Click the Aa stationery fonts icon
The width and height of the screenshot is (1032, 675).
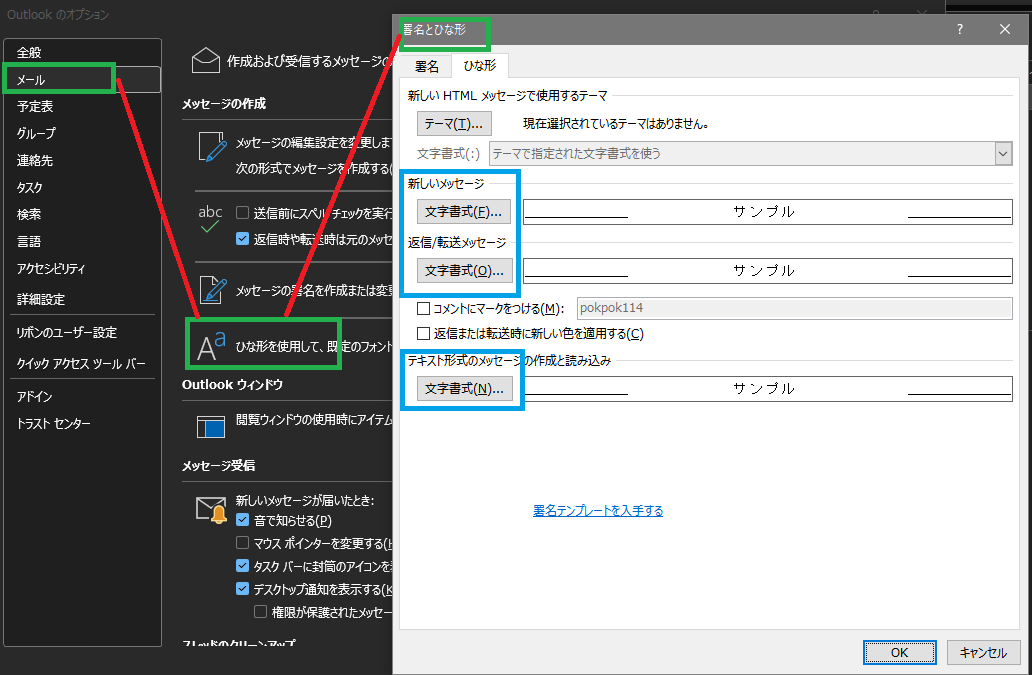click(x=211, y=346)
